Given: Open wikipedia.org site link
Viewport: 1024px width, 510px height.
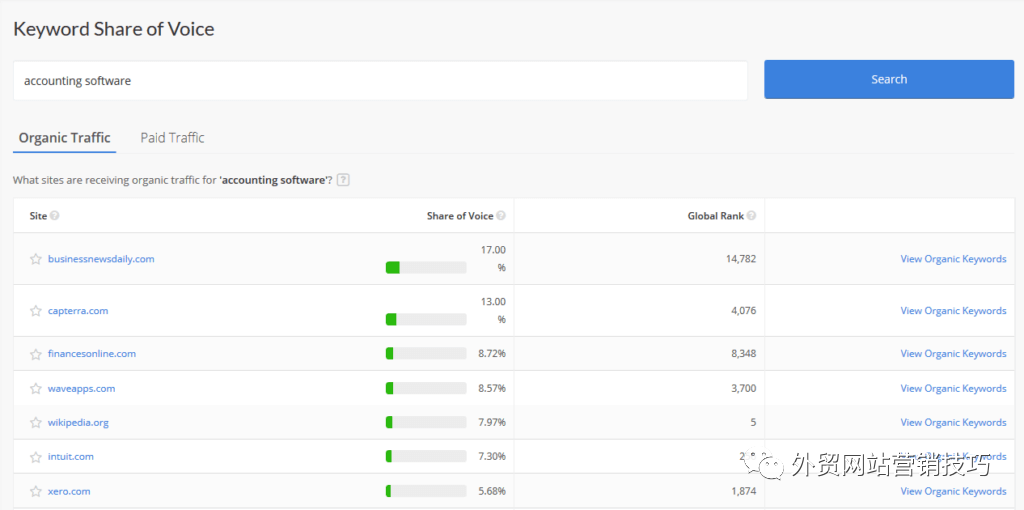Looking at the screenshot, I should (78, 422).
